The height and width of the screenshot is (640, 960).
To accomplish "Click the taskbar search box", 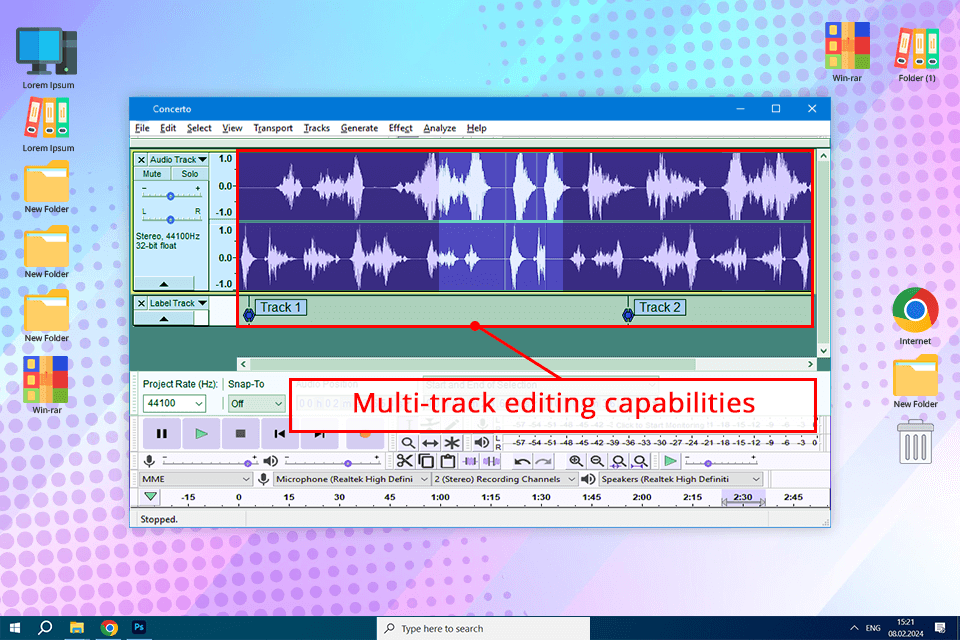I will 484,628.
